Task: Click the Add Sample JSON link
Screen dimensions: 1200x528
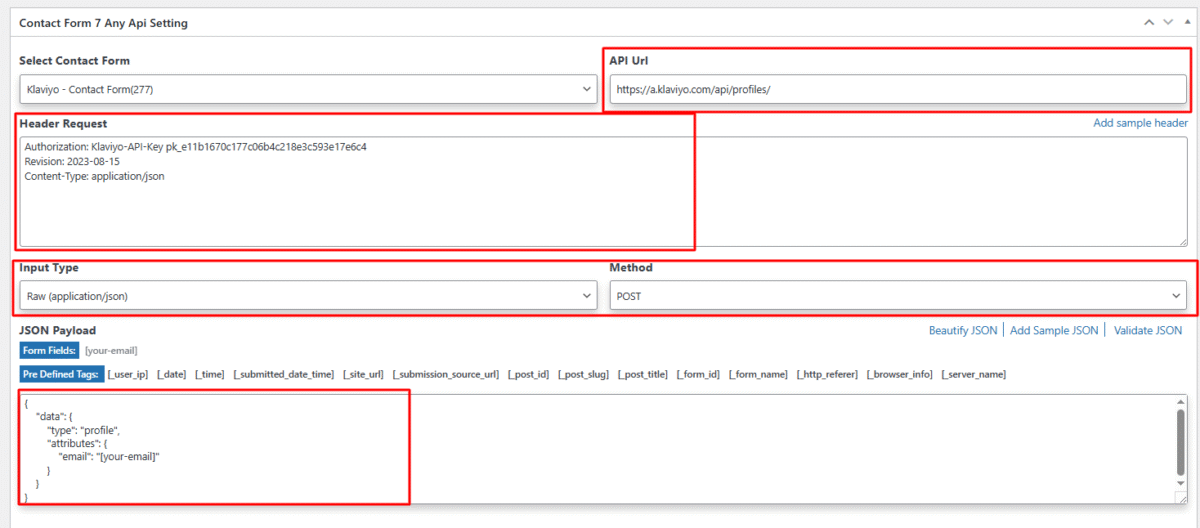Action: [1054, 330]
